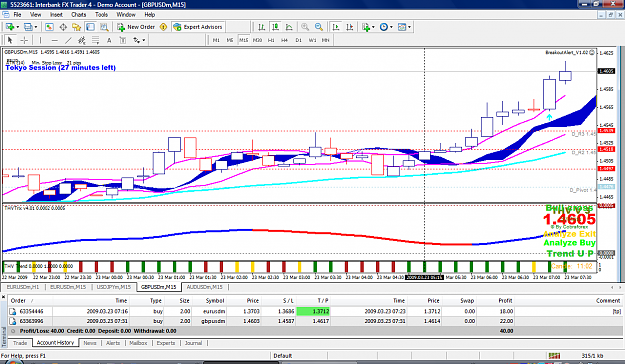This screenshot has height=364, width=625.
Task: Switch to M1 timeframe
Action: point(216,40)
